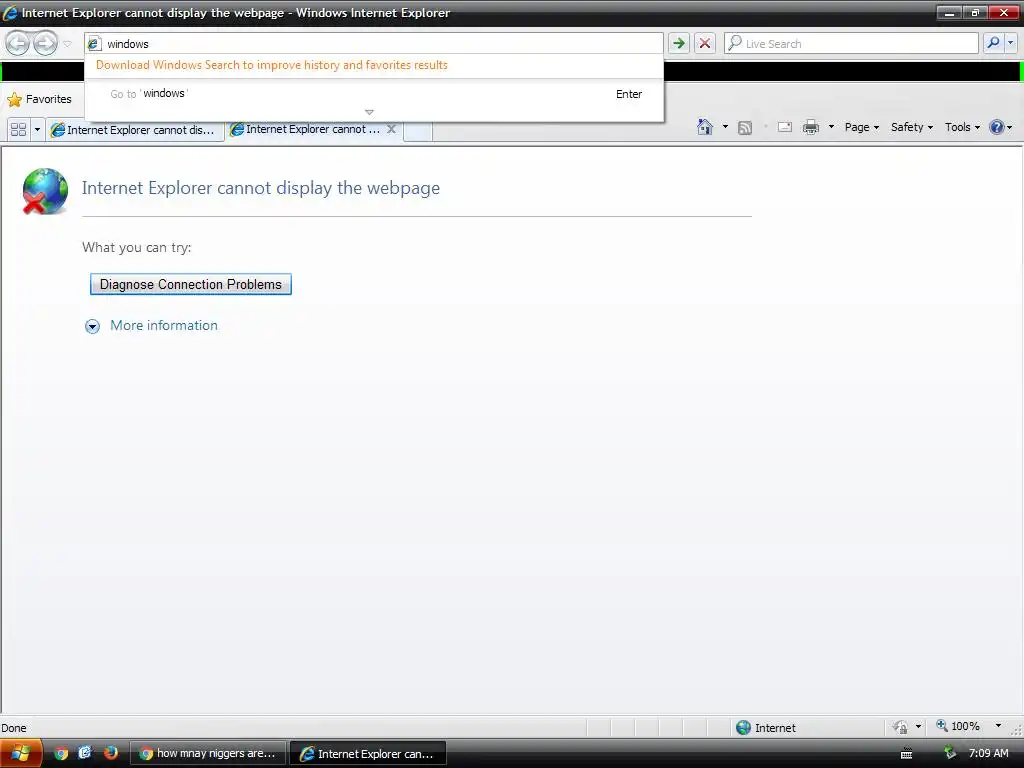Open recent pages dropdown beside Forward button

tap(67, 44)
